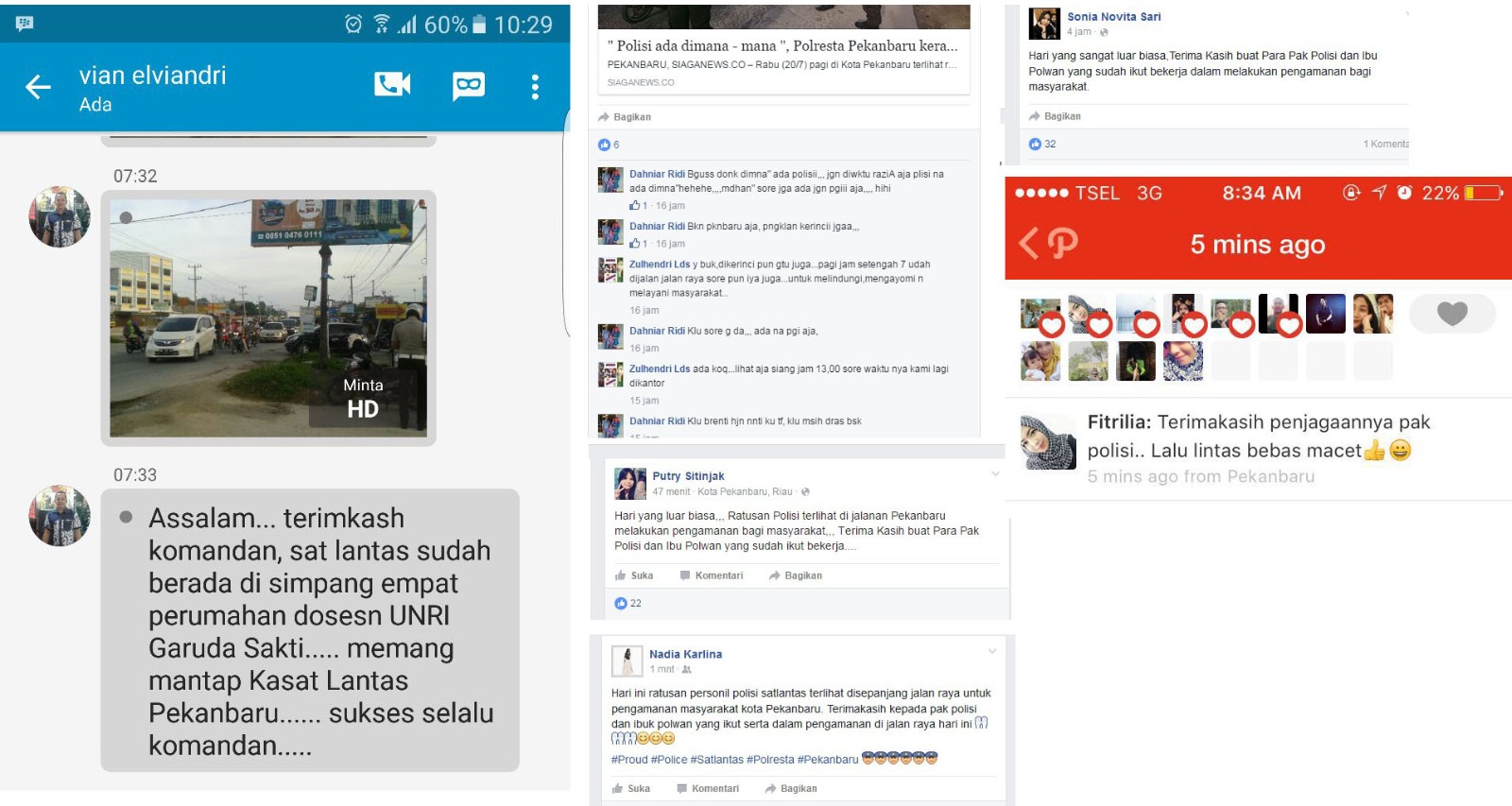Toggle the gray heart reaction button
Image resolution: width=1512 pixels, height=806 pixels.
[1452, 313]
